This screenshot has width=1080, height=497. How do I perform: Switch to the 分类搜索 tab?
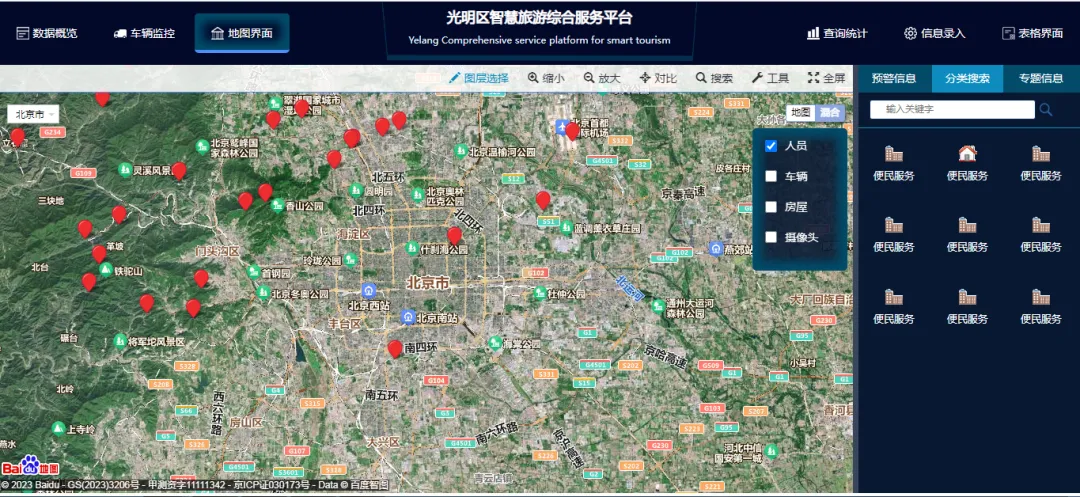click(x=968, y=78)
